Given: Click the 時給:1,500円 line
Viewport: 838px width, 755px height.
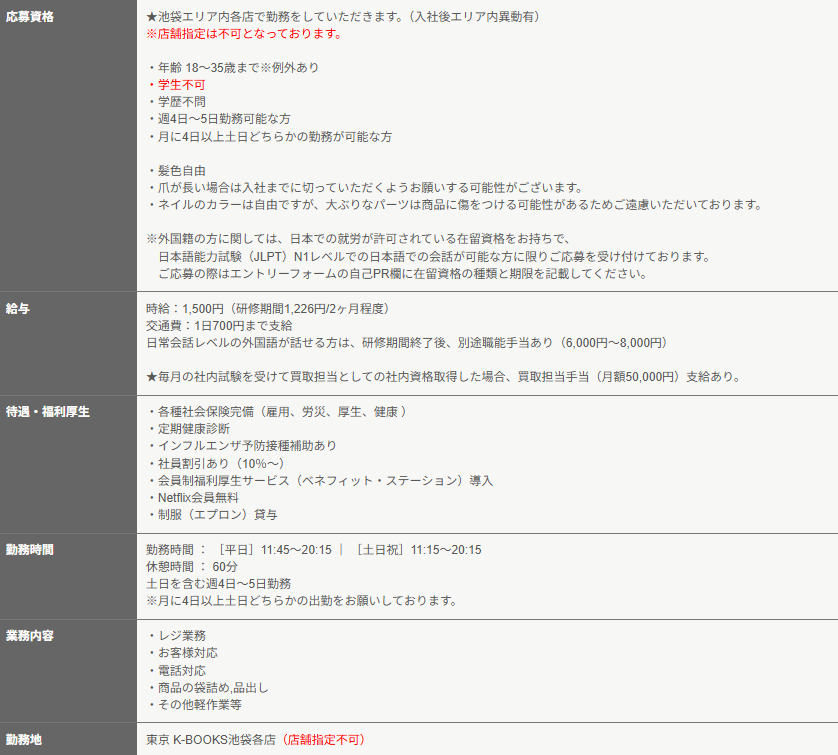Looking at the screenshot, I should [x=270, y=309].
